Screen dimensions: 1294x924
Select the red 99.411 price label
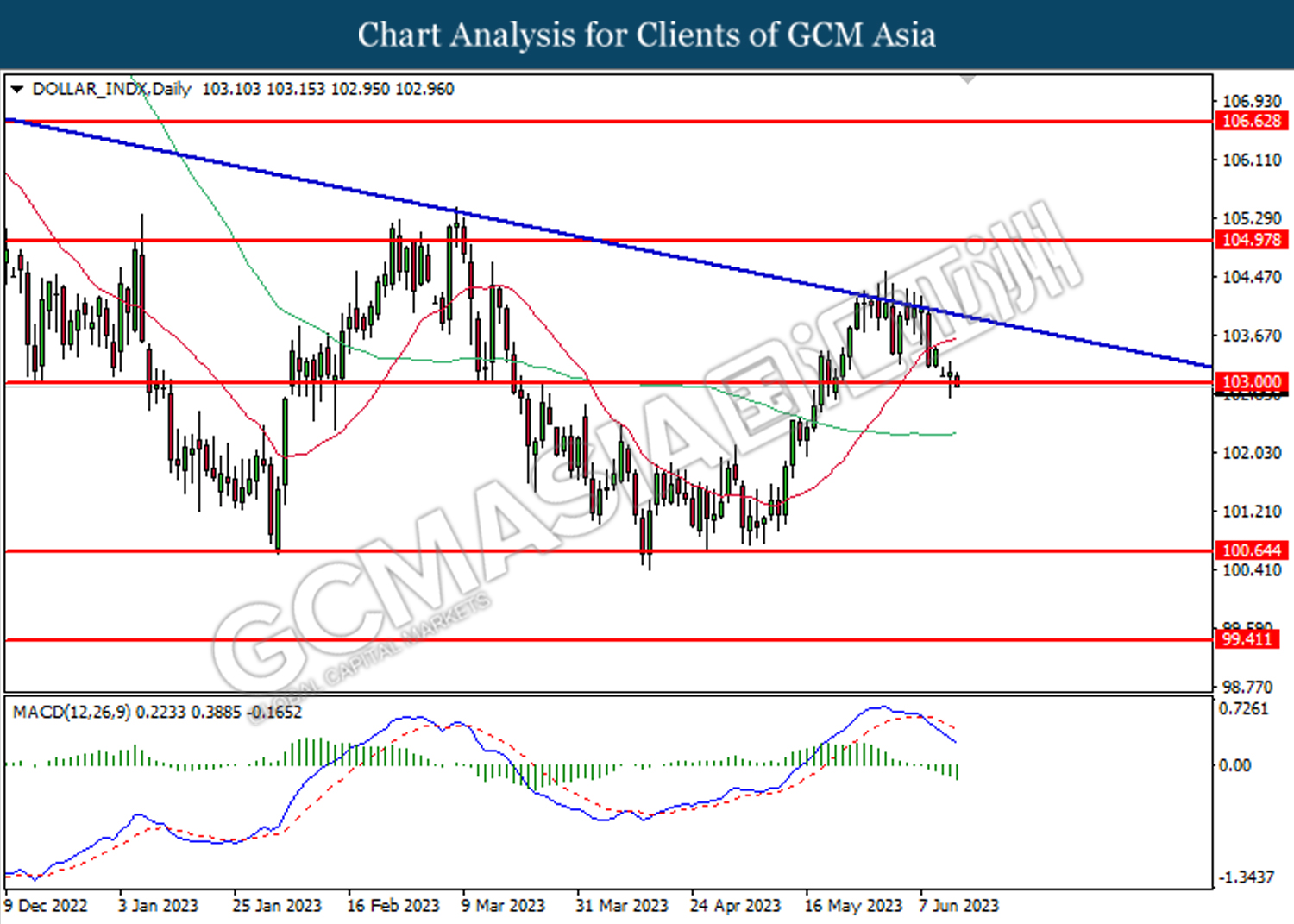pos(1247,639)
